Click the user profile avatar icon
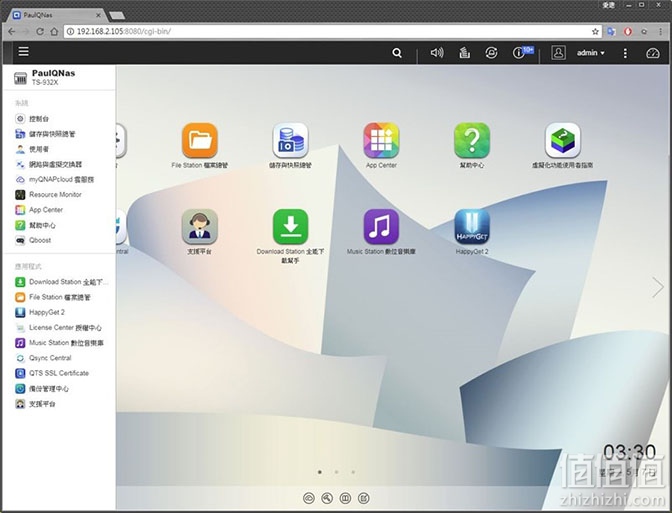This screenshot has width=672, height=513. (x=558, y=53)
